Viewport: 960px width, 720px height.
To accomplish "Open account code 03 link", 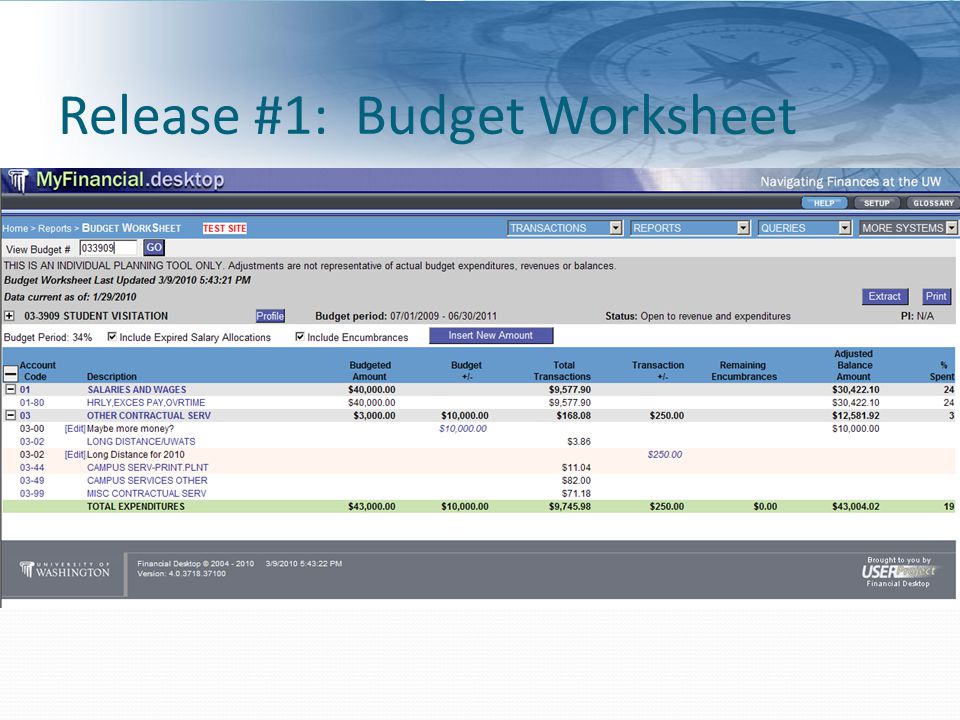I will click(25, 415).
